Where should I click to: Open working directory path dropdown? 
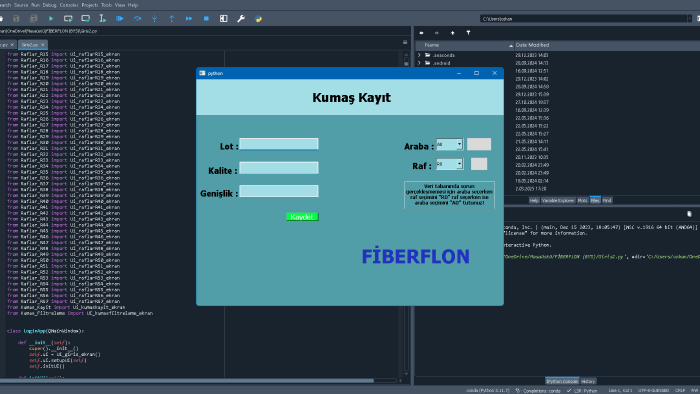tap(689, 19)
